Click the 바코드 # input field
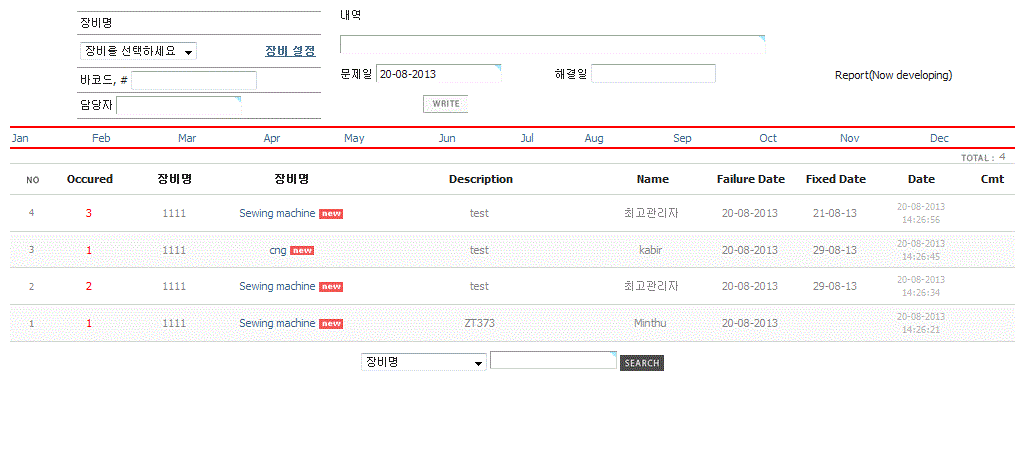This screenshot has width=1019, height=454. coord(194,80)
